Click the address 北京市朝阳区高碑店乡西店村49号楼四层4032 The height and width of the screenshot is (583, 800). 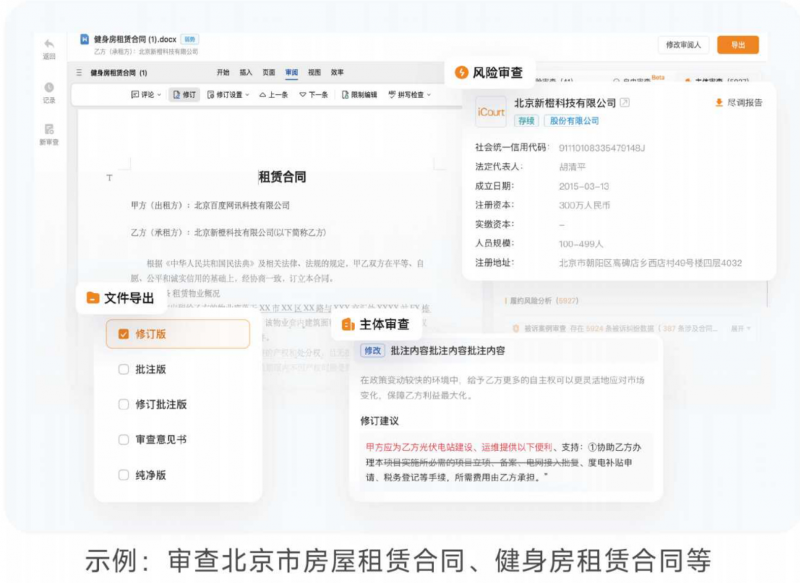650,263
